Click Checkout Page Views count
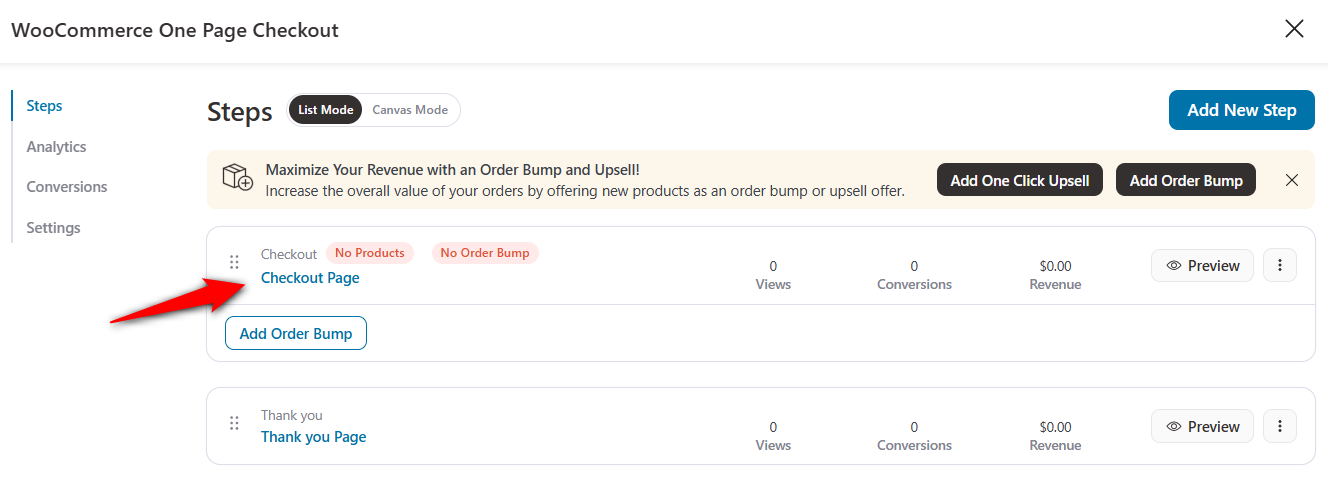 (773, 266)
